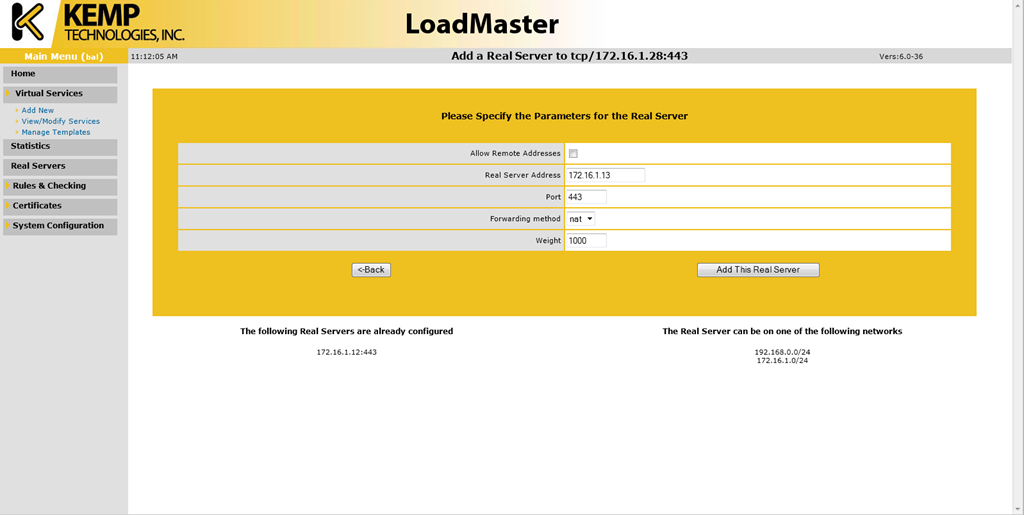Image resolution: width=1024 pixels, height=515 pixels.
Task: Click the Real Server Address field
Action: (x=605, y=175)
